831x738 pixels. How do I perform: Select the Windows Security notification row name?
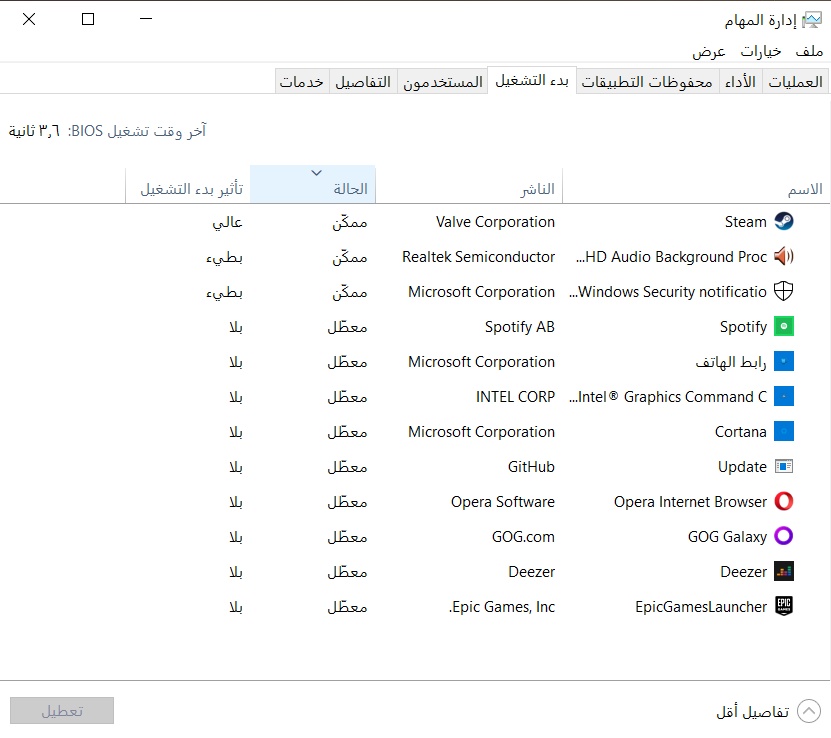click(668, 292)
